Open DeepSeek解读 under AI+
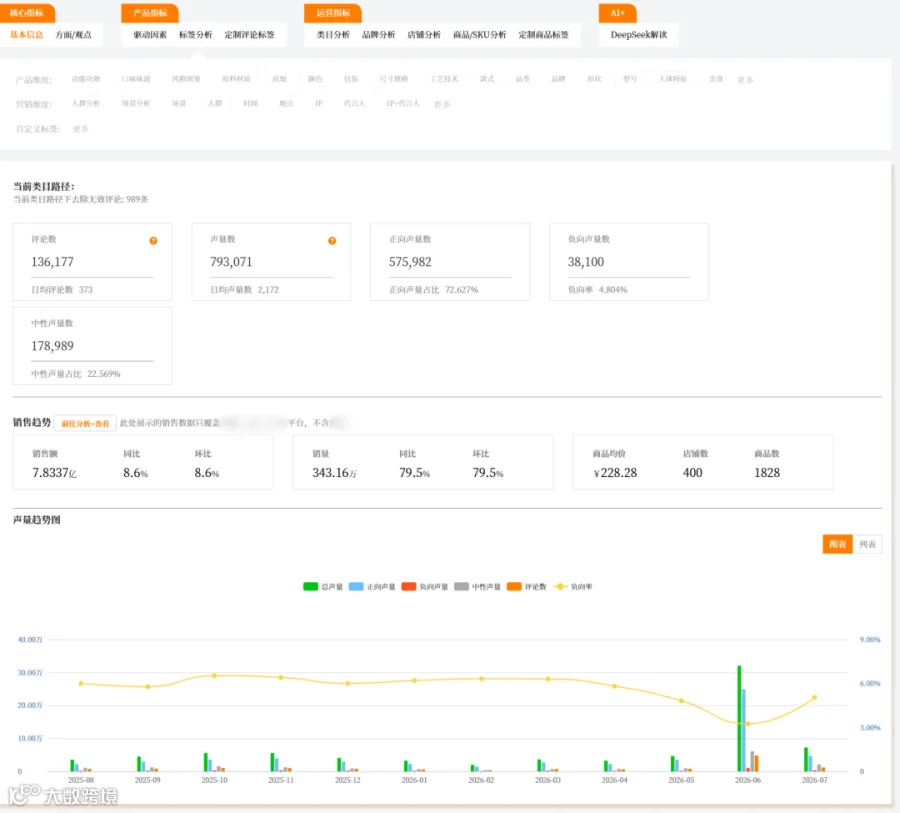This screenshot has height=813, width=900. [x=639, y=34]
